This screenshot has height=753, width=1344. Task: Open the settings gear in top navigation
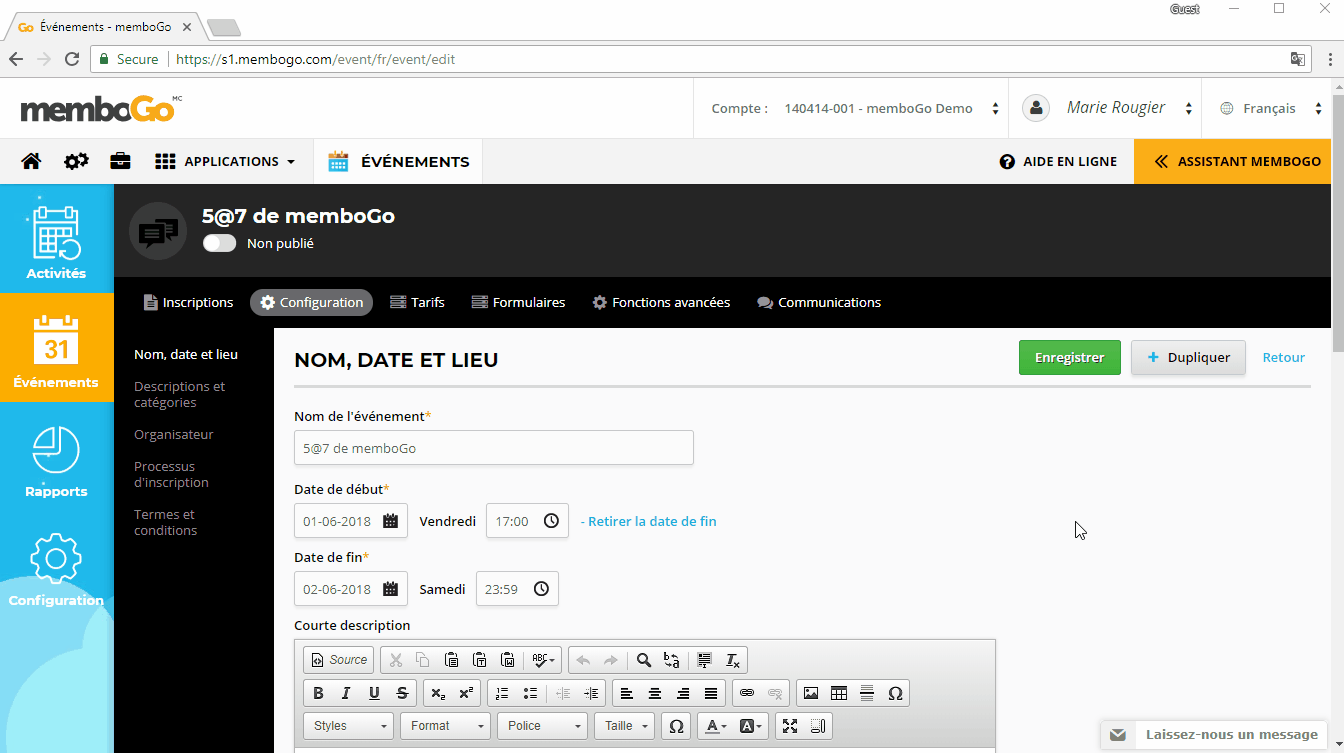coord(76,161)
